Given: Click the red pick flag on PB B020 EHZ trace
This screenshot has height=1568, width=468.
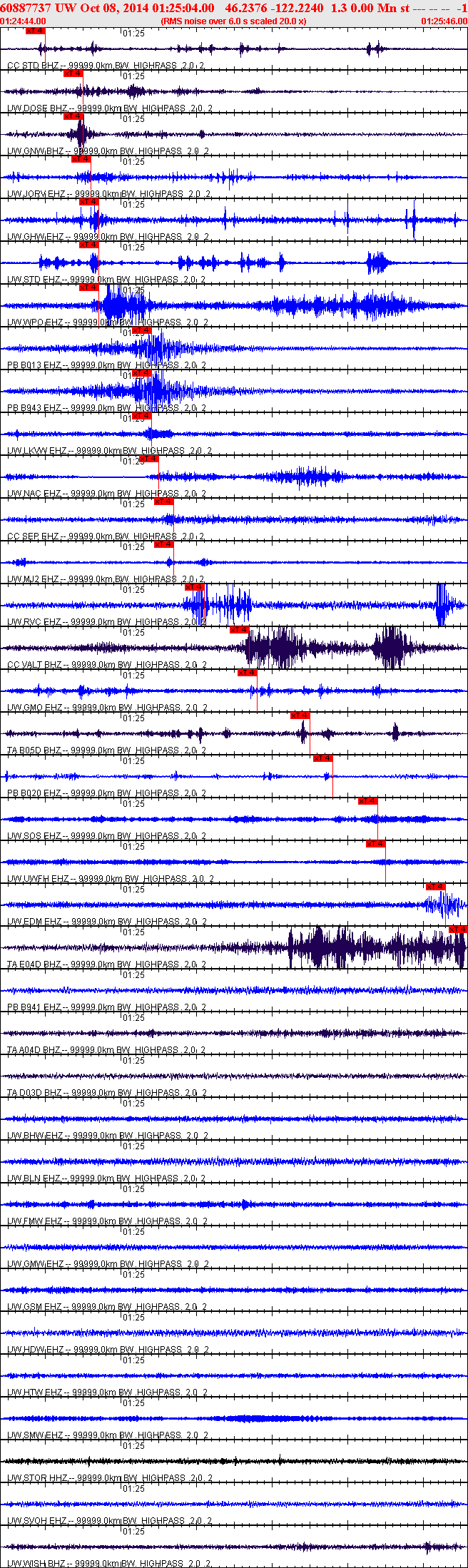Looking at the screenshot, I should 323,758.
